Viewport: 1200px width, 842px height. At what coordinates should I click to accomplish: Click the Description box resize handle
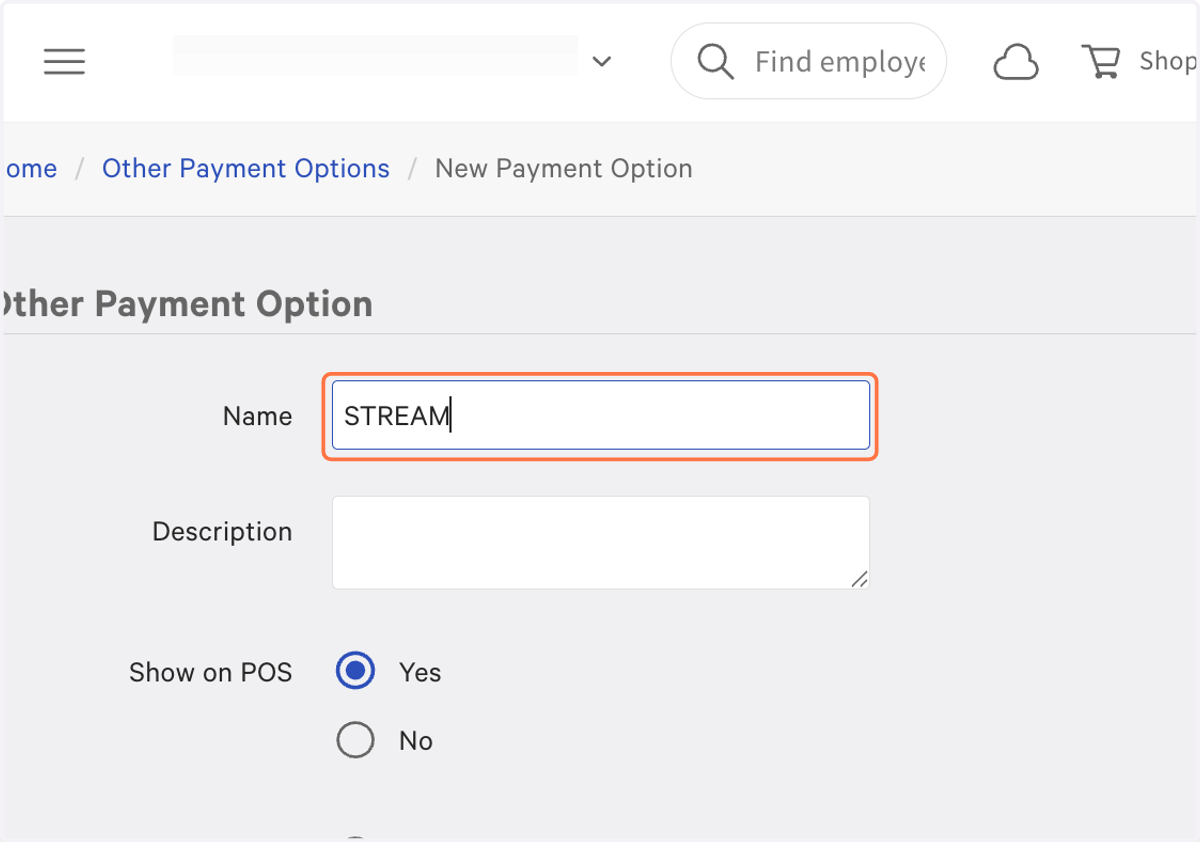859,578
